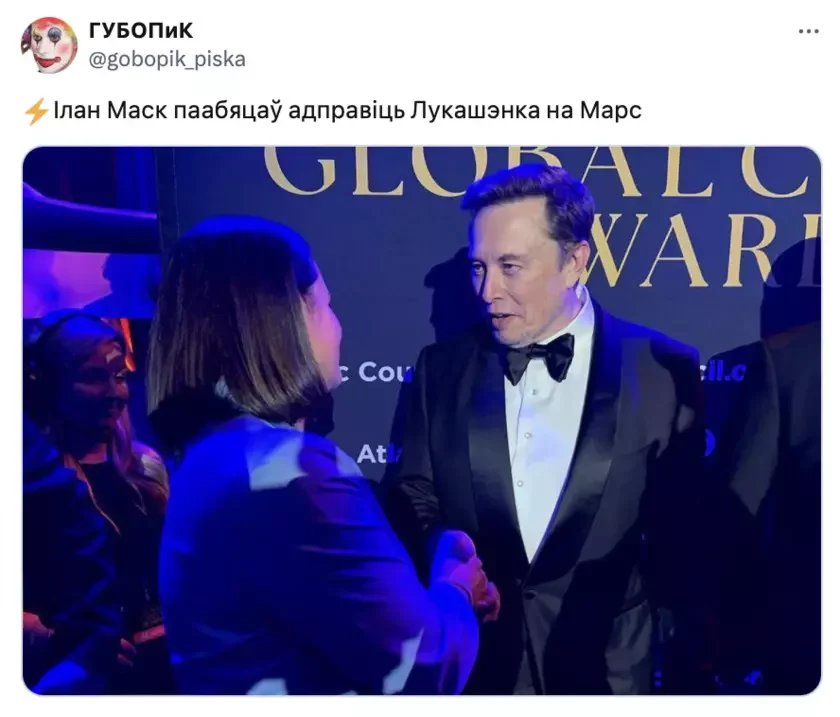Click the white "Cou" text on the backdrop
The image size is (840, 717).
point(384,371)
